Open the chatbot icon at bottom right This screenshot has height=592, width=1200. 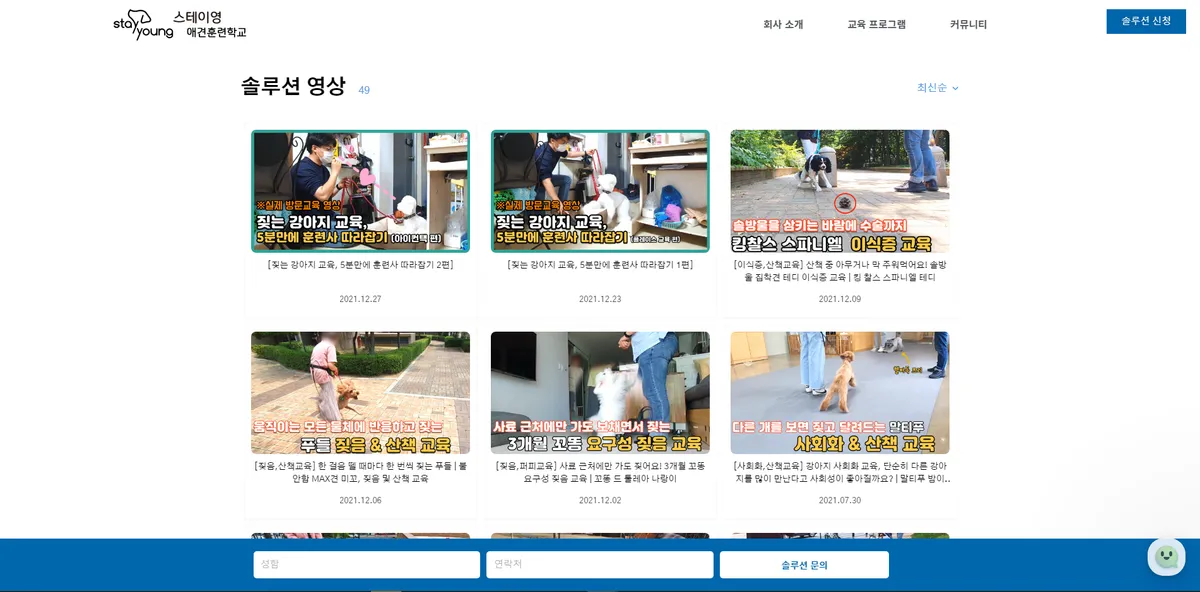click(1166, 557)
